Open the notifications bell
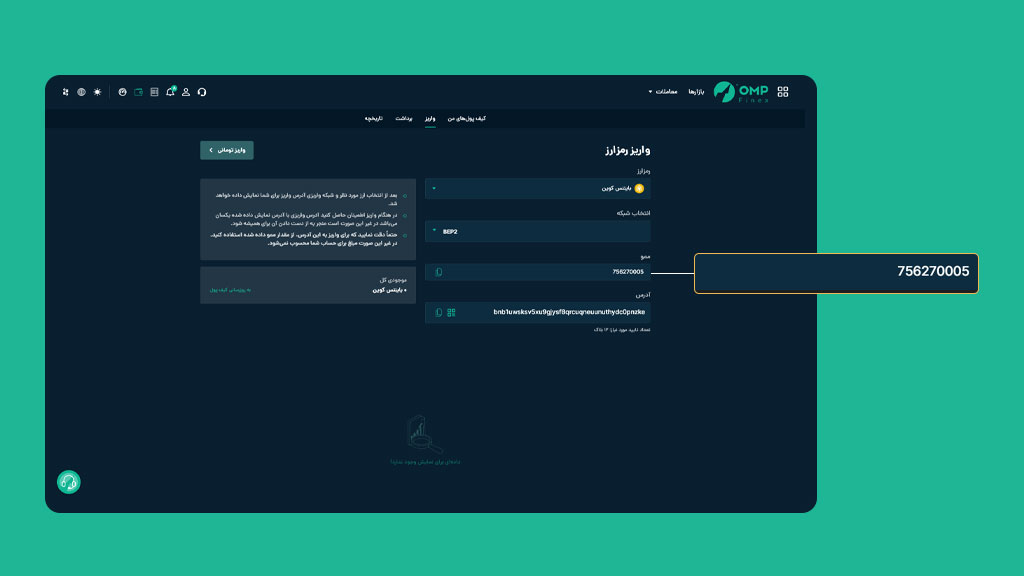This screenshot has width=1024, height=576. tap(170, 91)
